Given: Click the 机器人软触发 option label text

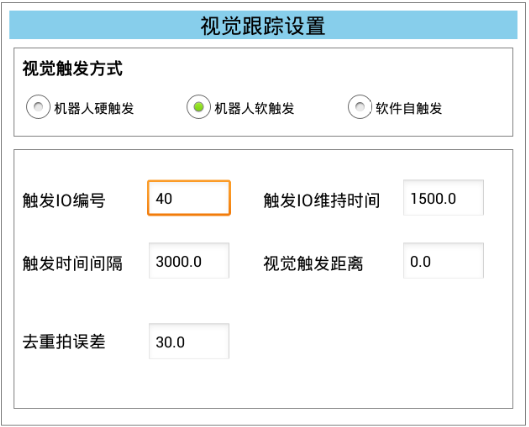Looking at the screenshot, I should coord(254,108).
